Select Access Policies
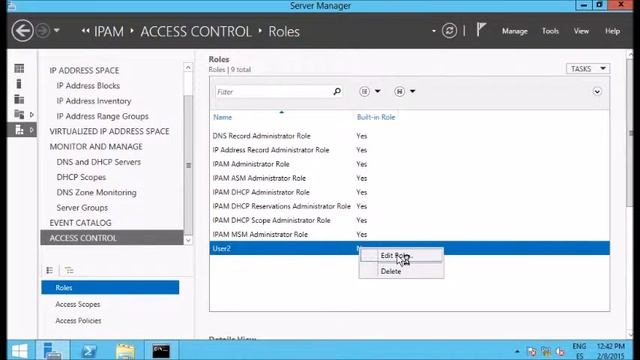 (x=78, y=320)
